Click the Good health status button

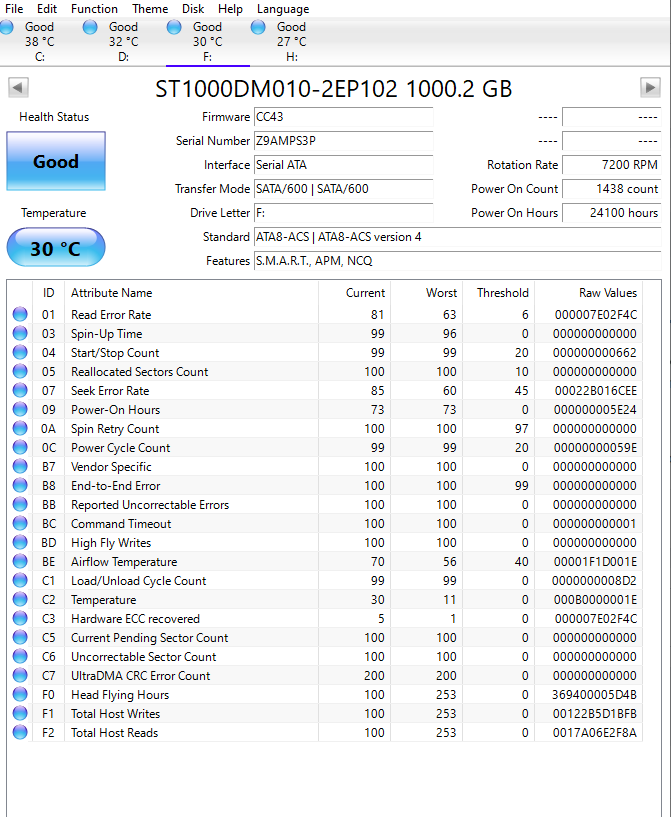pos(56,161)
